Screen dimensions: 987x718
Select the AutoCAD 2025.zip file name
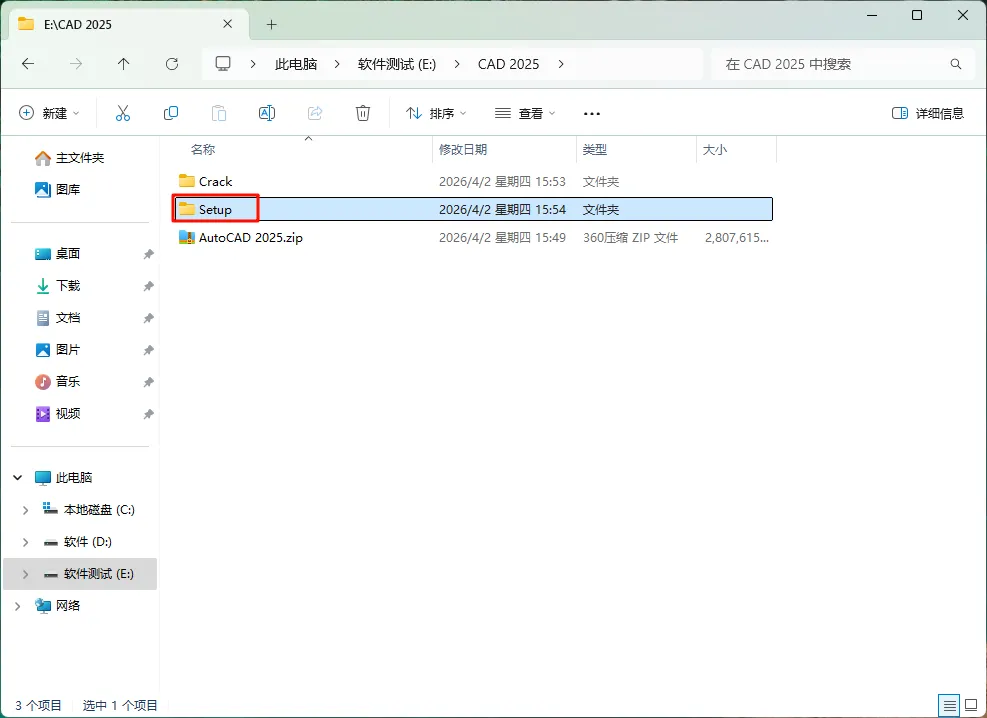(251, 238)
